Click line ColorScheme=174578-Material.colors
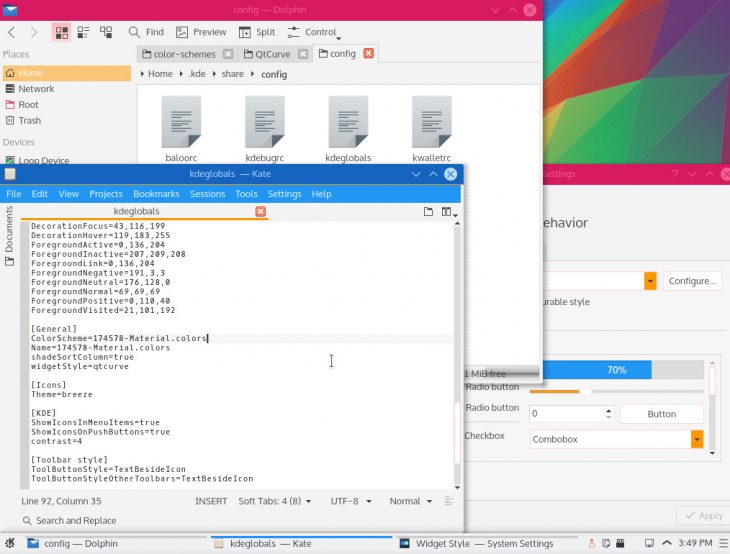This screenshot has width=730, height=554. tap(119, 338)
